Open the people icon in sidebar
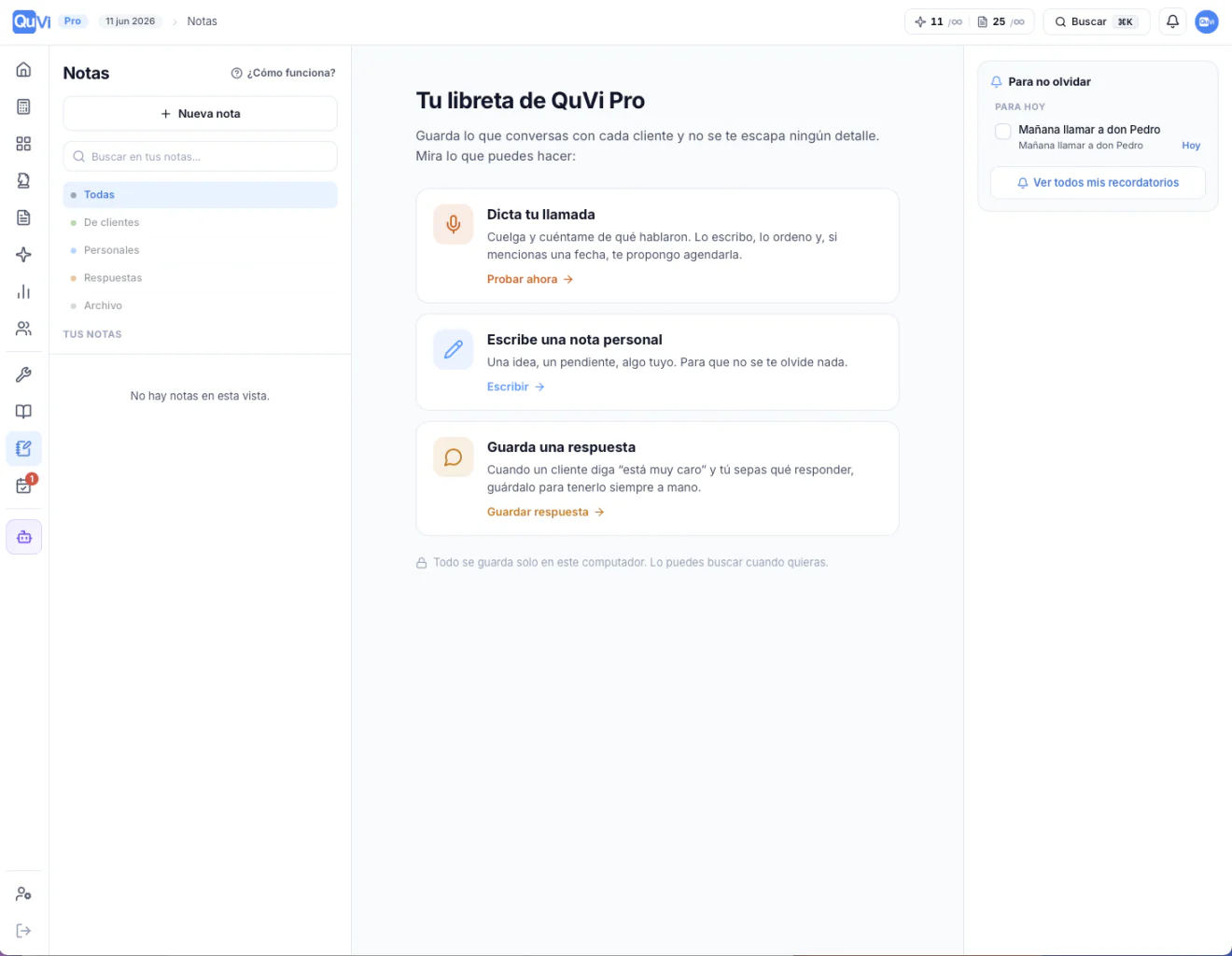Image resolution: width=1232 pixels, height=956 pixels. click(x=24, y=329)
